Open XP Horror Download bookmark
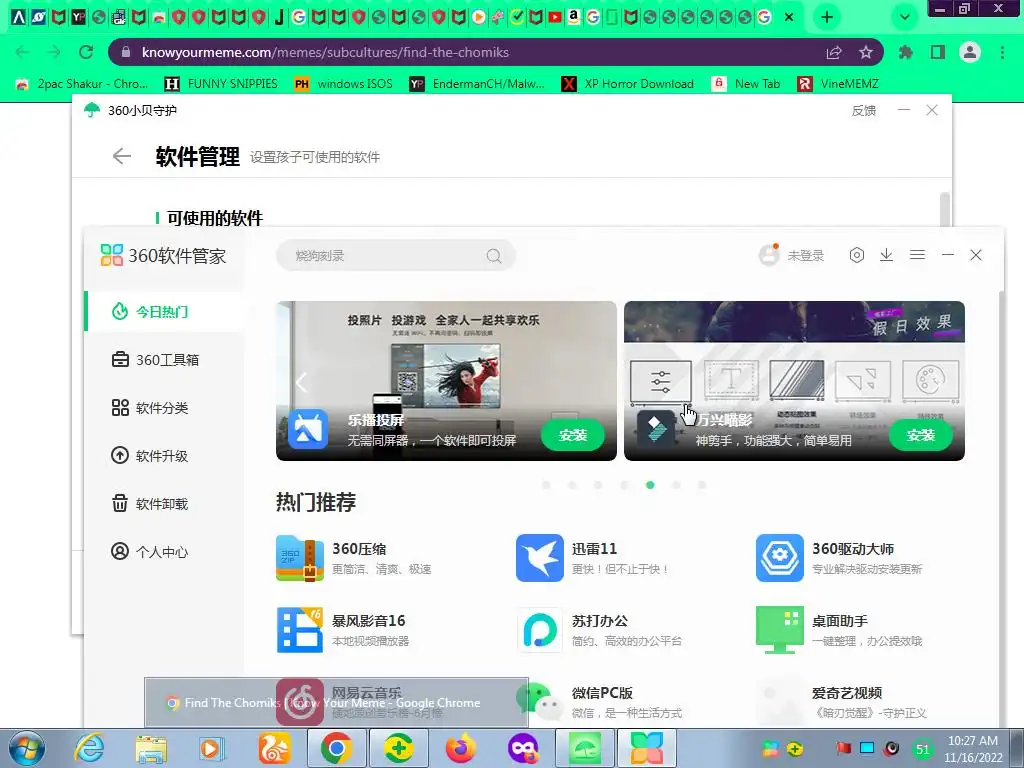The image size is (1024, 768). pos(628,84)
